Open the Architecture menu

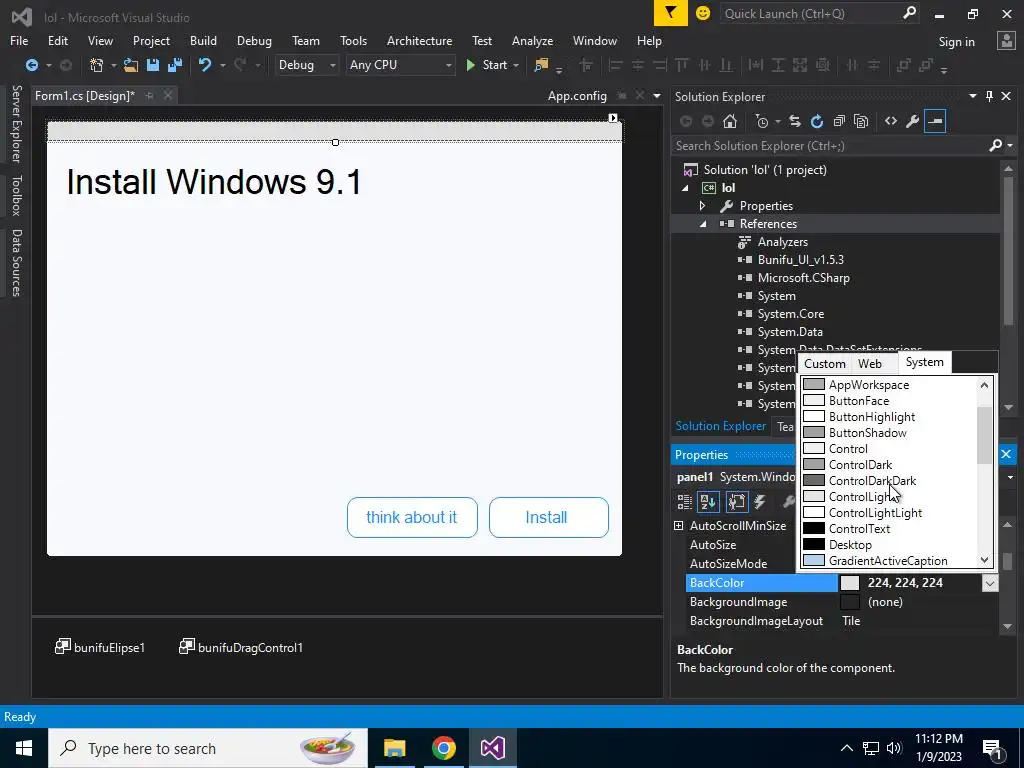click(x=419, y=40)
